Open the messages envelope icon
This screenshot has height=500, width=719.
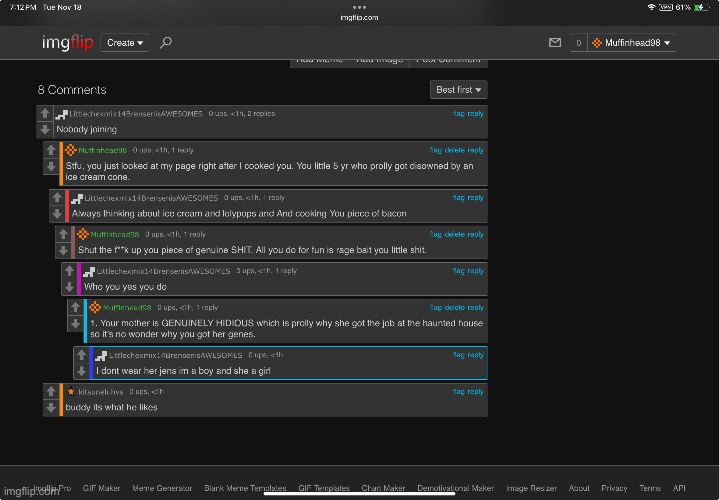coord(554,43)
